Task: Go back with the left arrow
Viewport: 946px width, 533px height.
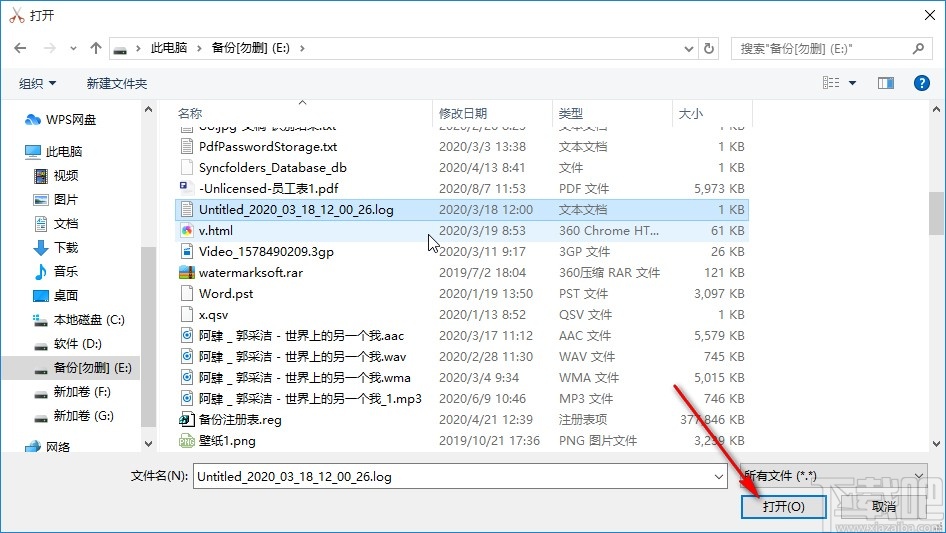Action: point(20,48)
